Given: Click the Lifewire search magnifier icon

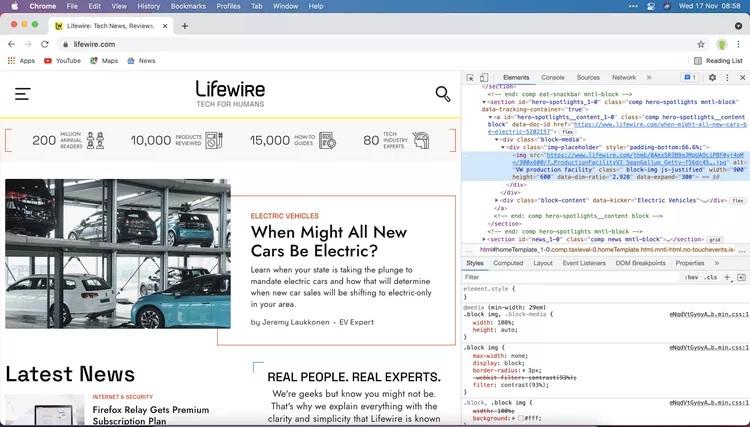Looking at the screenshot, I should (x=443, y=94).
